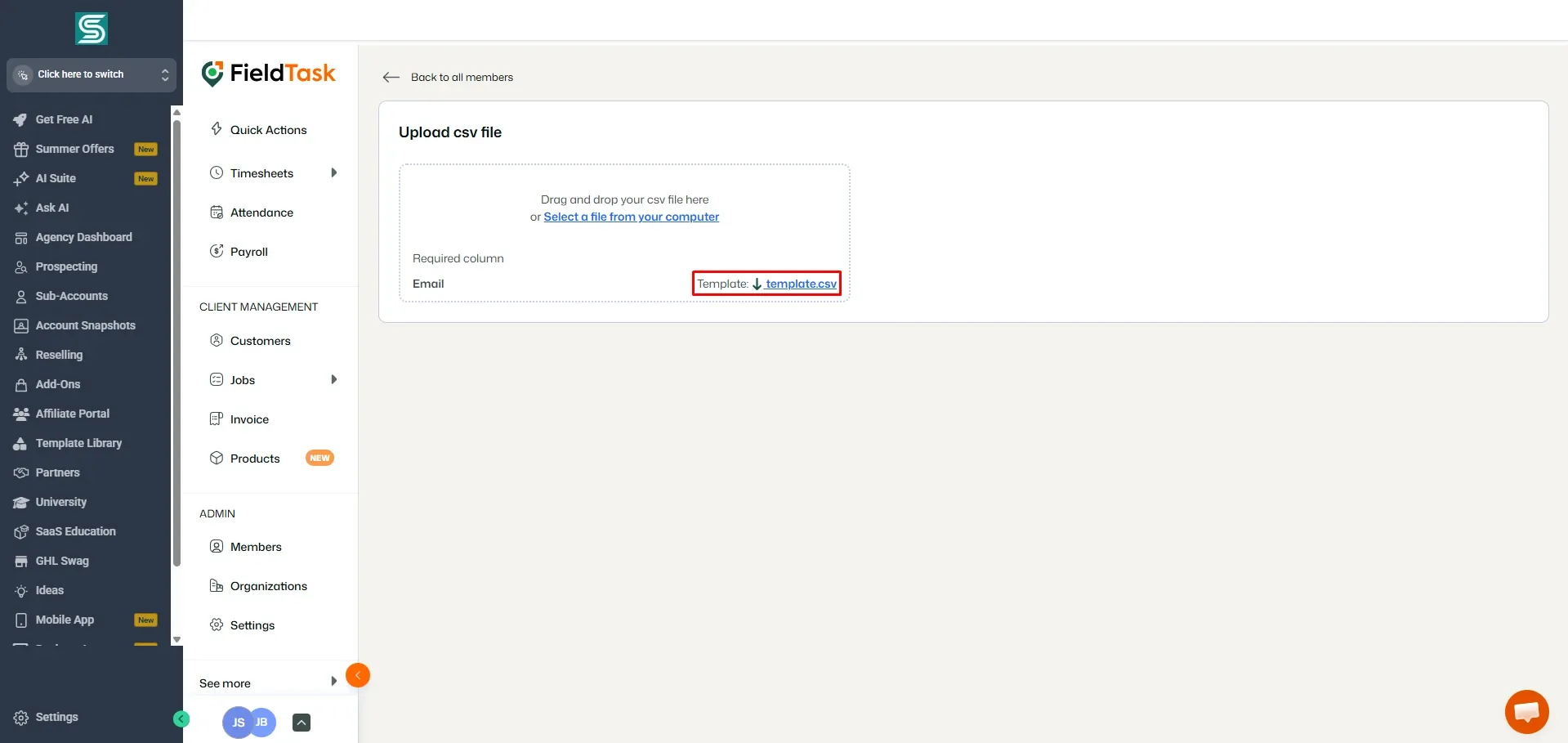Click the Invoice document icon

(x=217, y=418)
